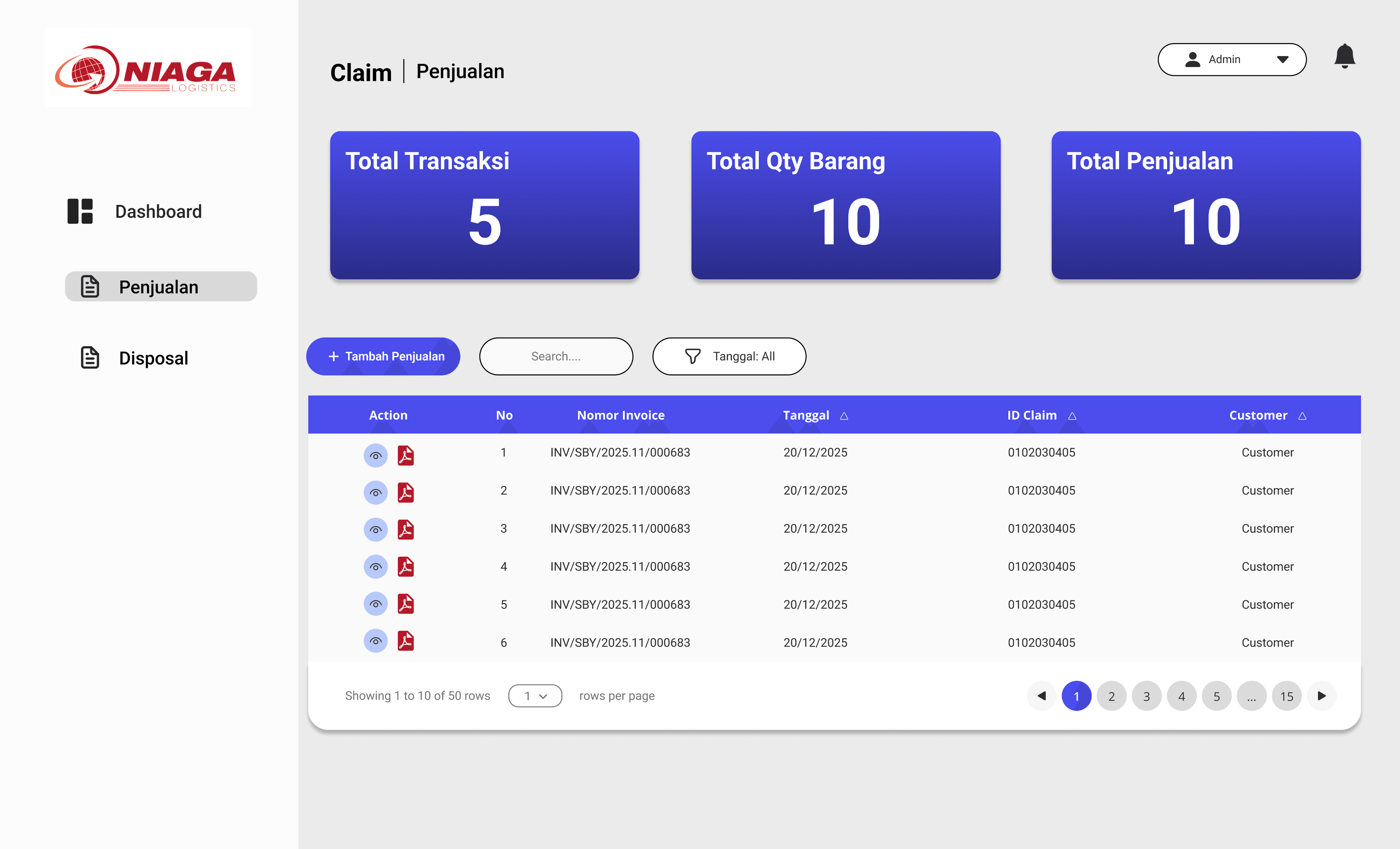Screen dimensions: 1400x849
Task: Open the Admin user dropdown
Action: (x=1231, y=59)
